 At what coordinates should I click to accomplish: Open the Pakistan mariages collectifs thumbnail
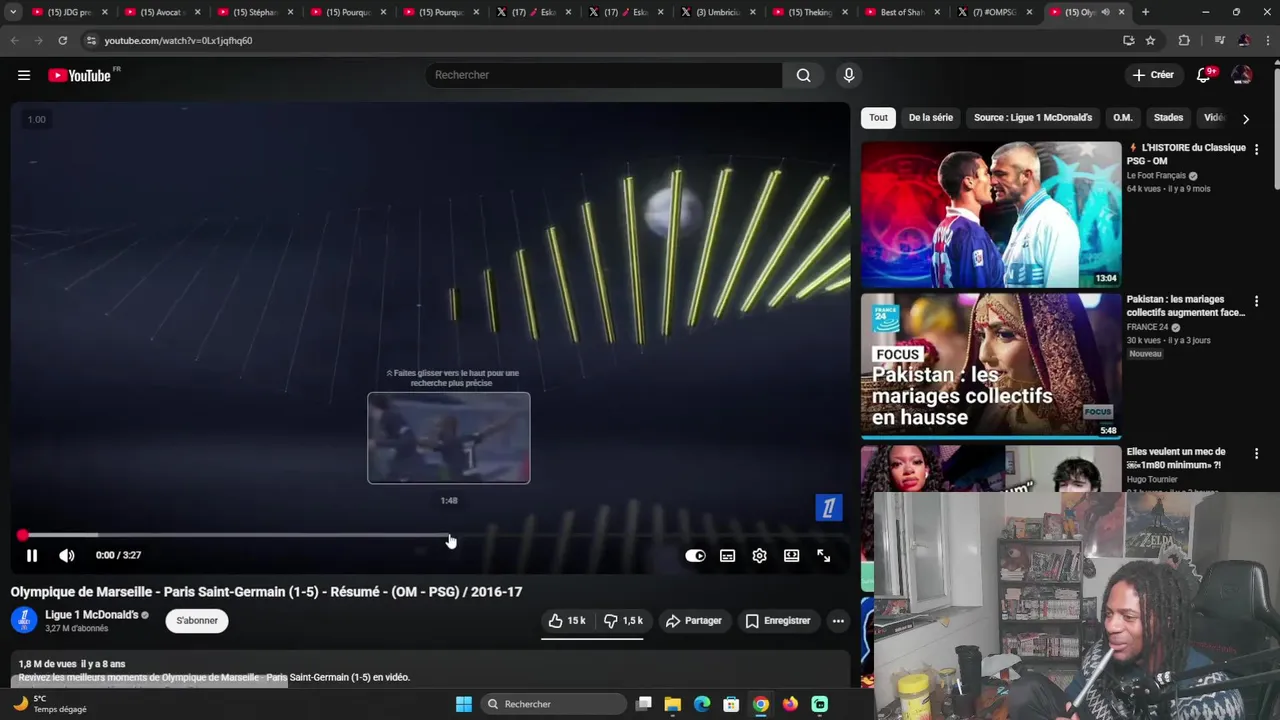pos(991,366)
